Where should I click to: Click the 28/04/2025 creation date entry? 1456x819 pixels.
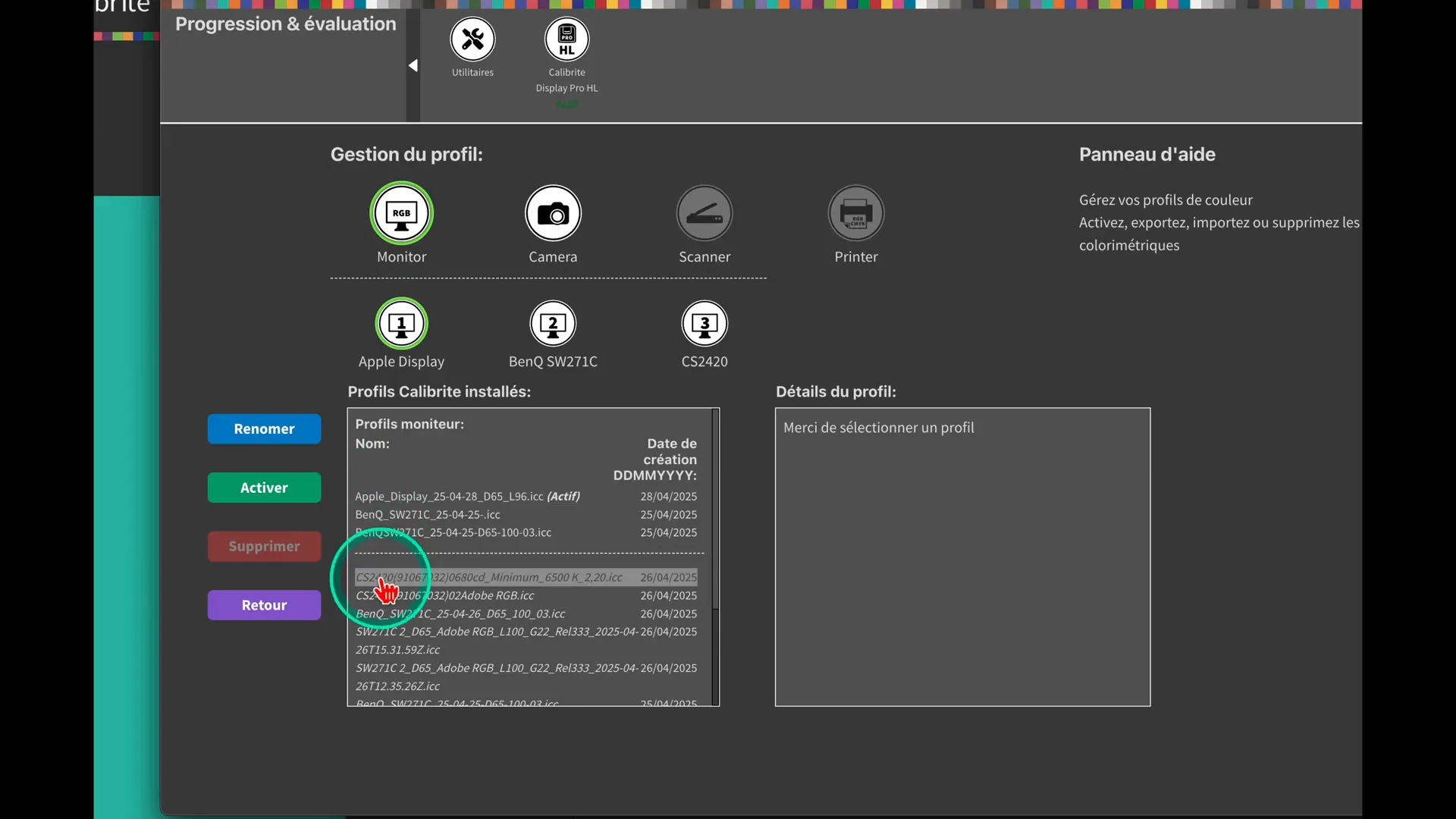[669, 497]
